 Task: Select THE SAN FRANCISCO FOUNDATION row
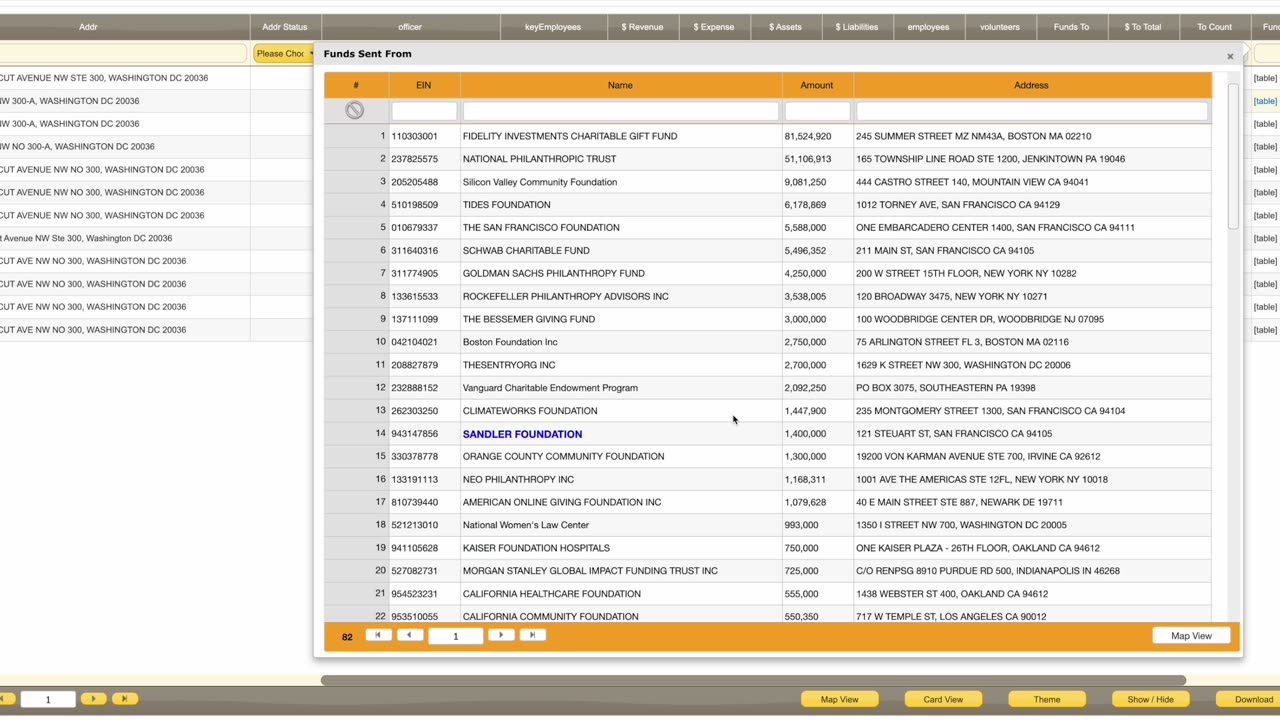point(768,228)
